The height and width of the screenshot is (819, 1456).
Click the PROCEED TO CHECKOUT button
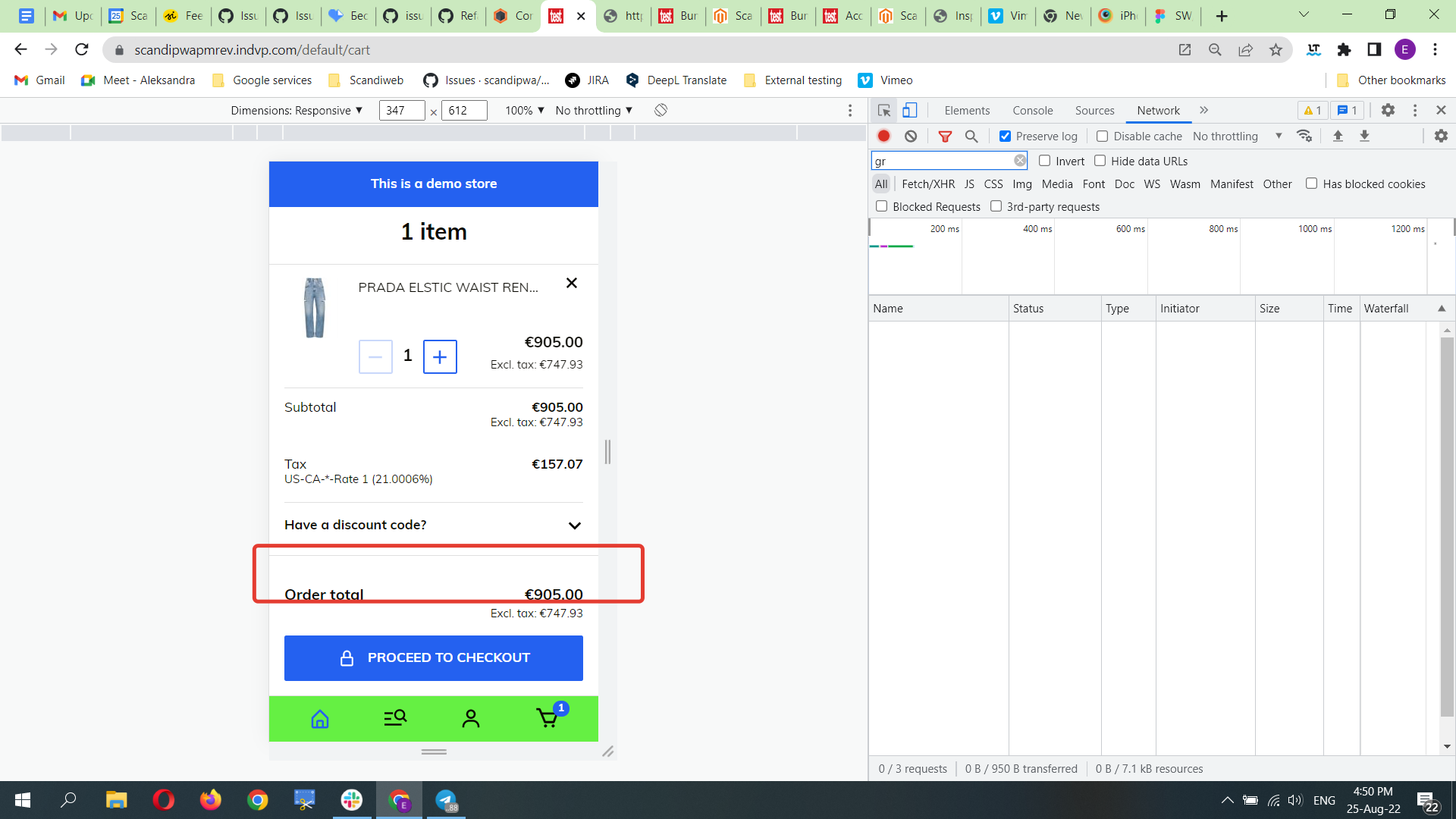433,657
